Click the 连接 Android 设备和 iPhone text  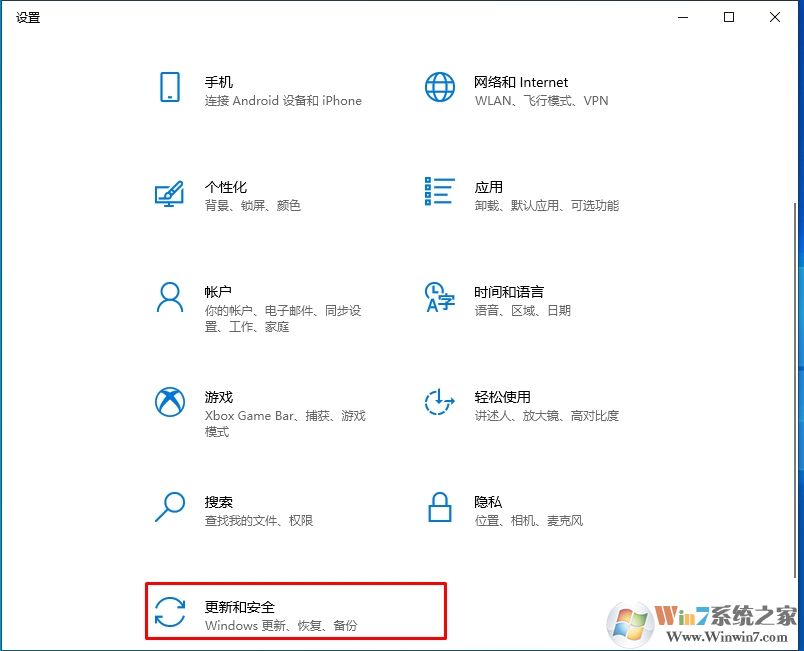283,101
